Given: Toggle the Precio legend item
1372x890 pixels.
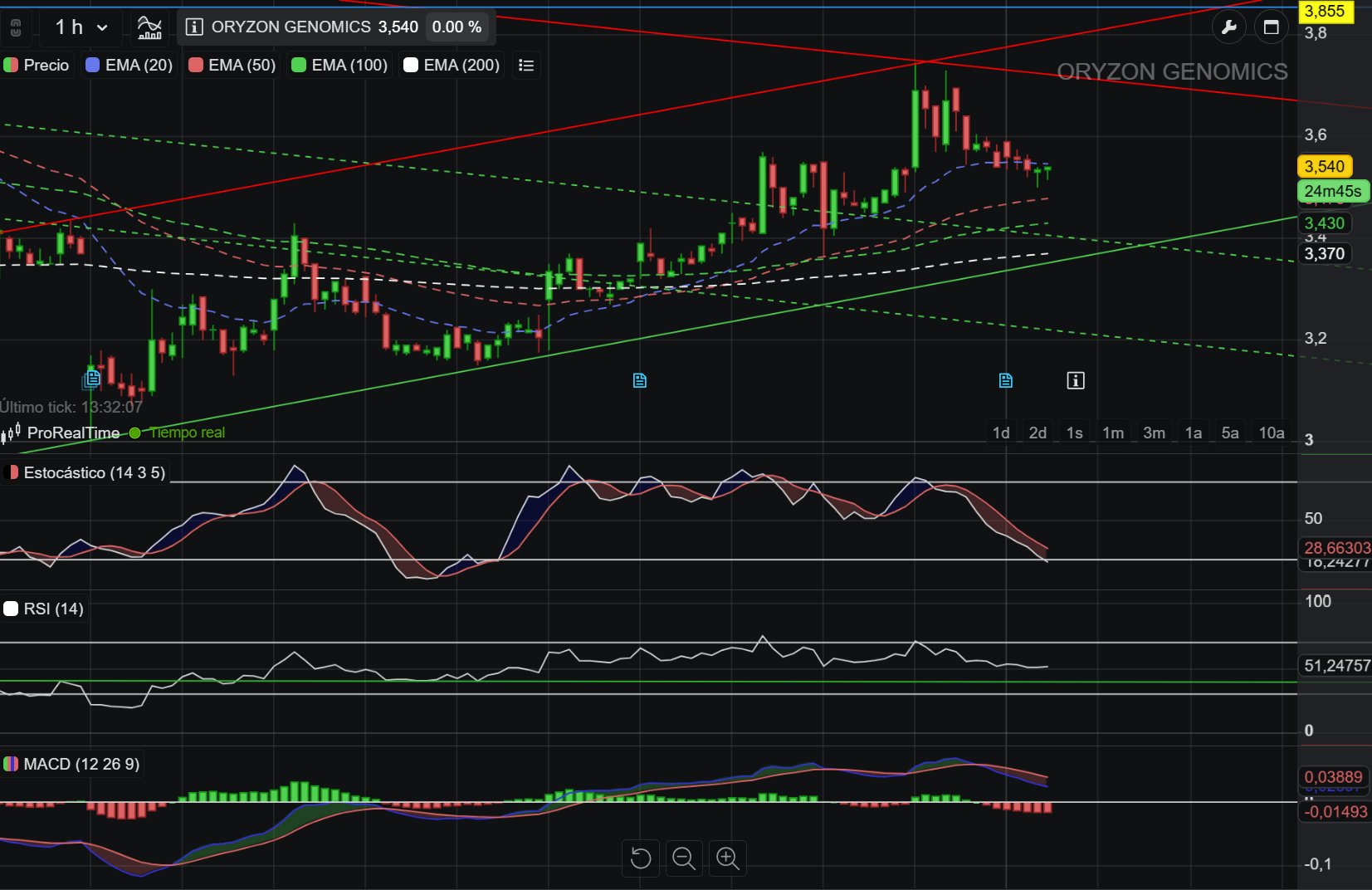Looking at the screenshot, I should tap(37, 65).
